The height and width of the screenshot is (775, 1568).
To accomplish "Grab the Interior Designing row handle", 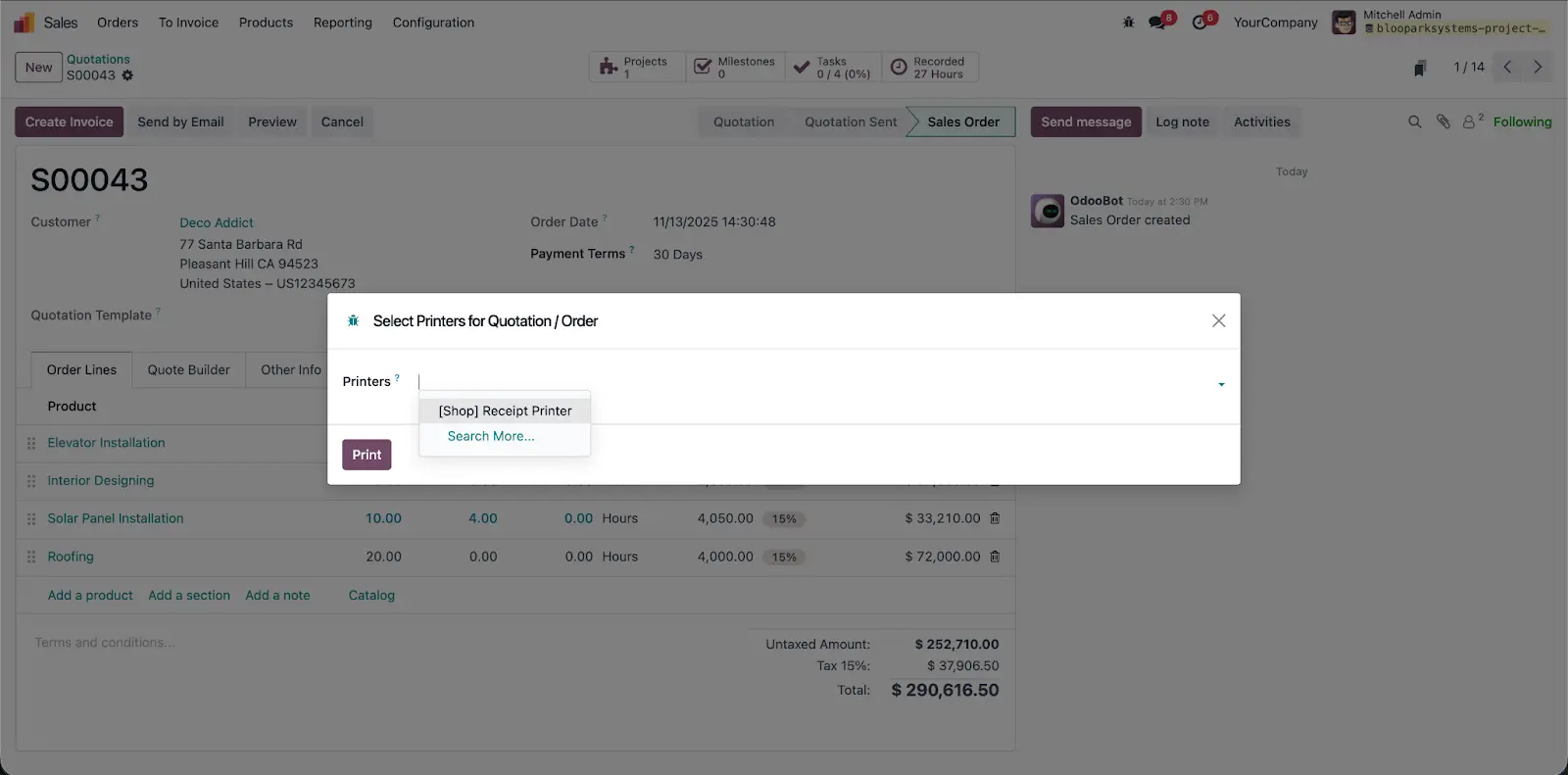I will click(x=31, y=481).
